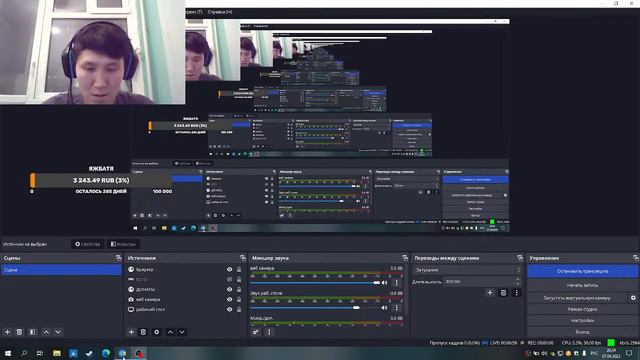Add a new source with plus icon in Источники

[x=131, y=332]
